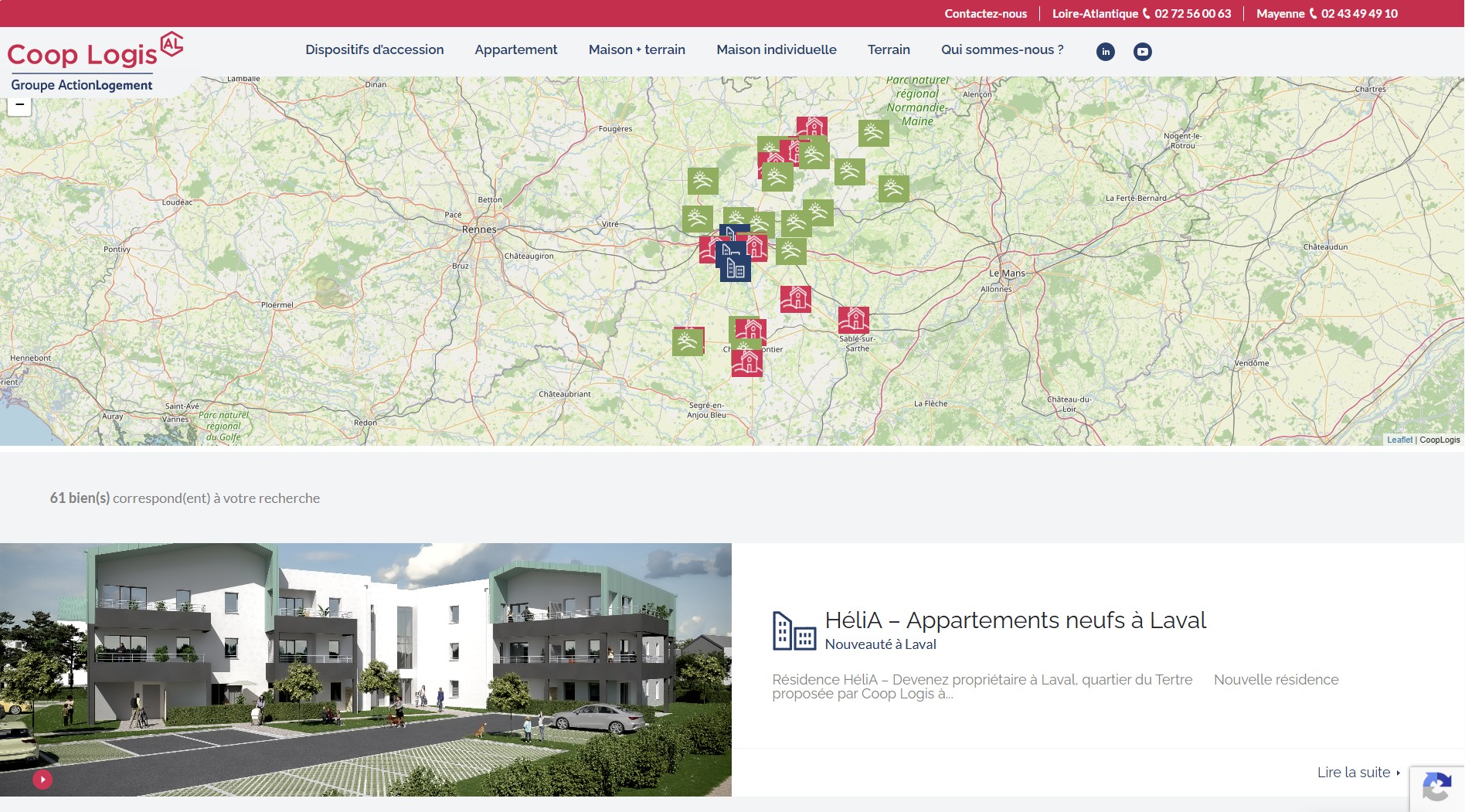The image size is (1465, 812).
Task: Open HéliA – Appartements neufs à Laval title
Action: coord(1015,620)
